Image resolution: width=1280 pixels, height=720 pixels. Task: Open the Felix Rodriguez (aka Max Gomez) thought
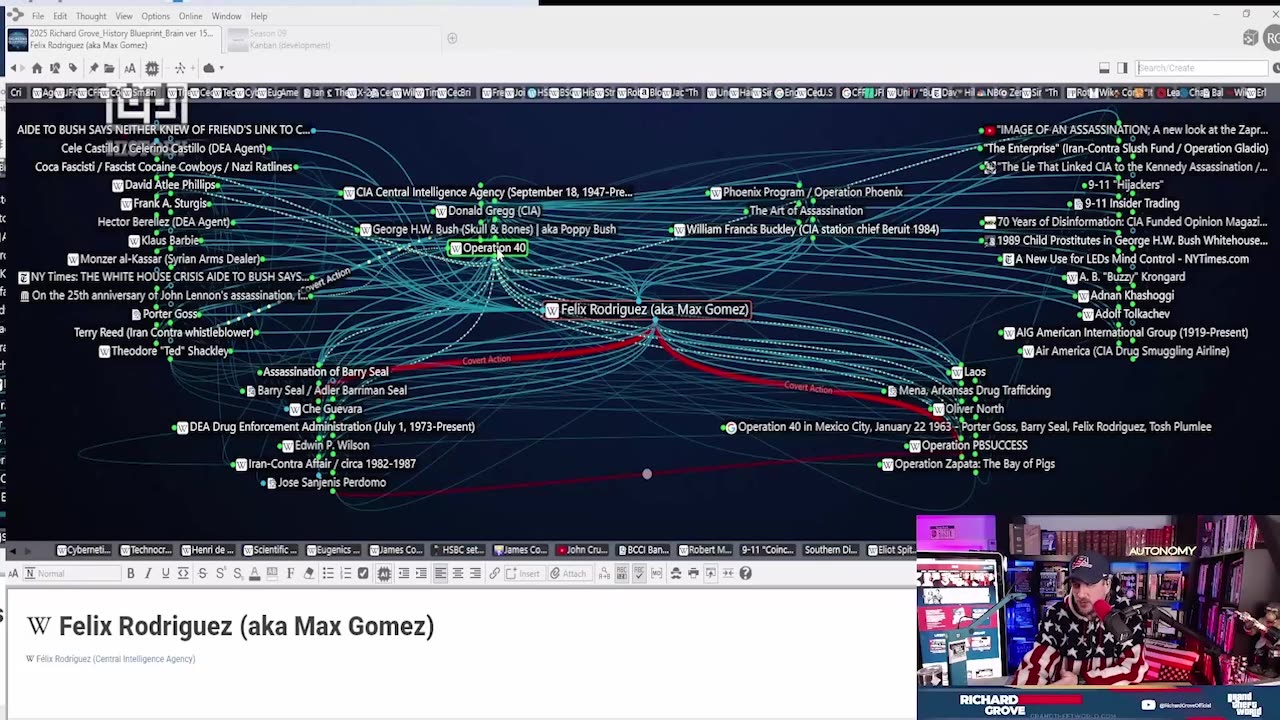[x=647, y=310]
